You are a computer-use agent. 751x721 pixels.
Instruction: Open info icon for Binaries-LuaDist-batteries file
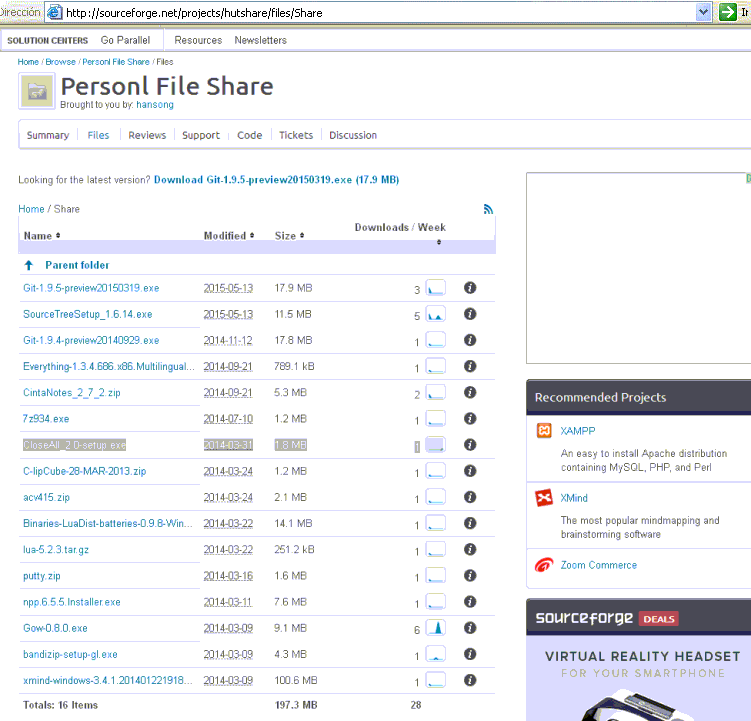click(470, 523)
